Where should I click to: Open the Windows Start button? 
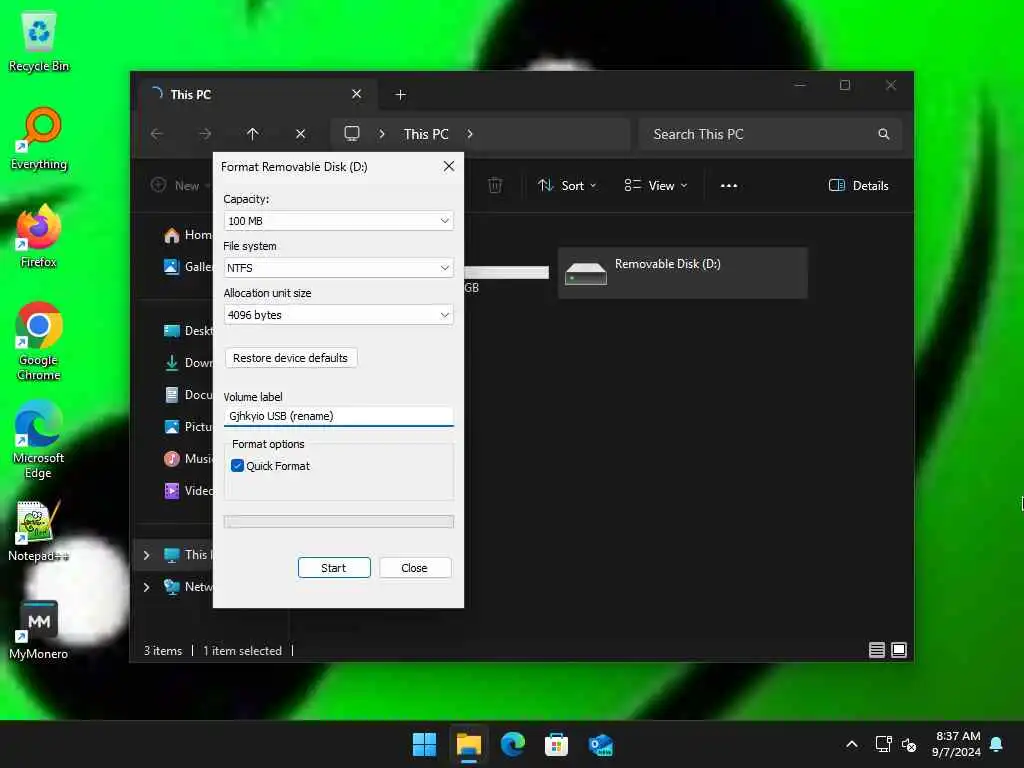[424, 744]
